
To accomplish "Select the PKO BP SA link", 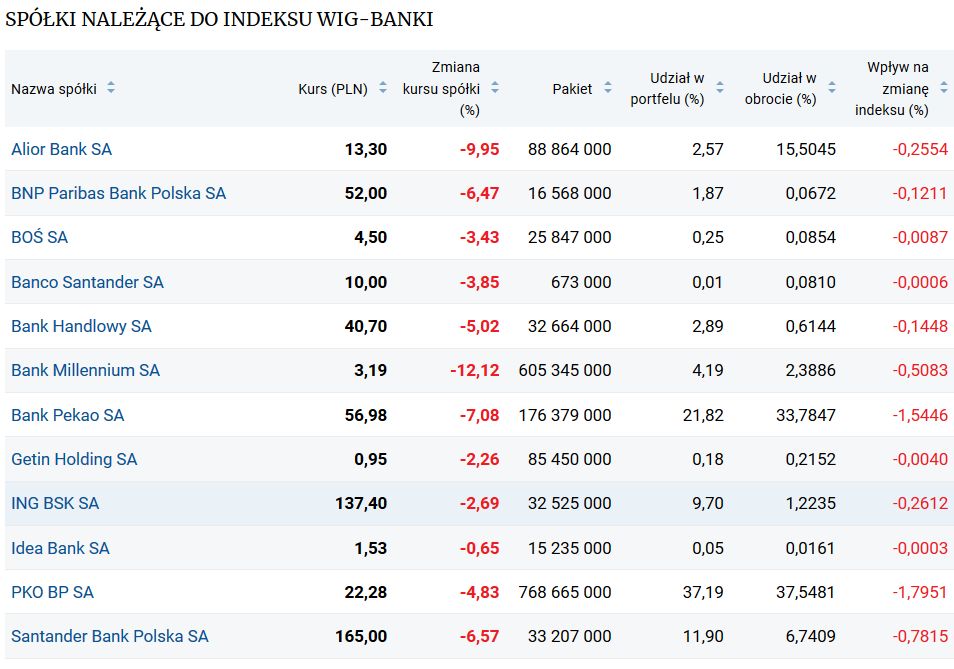I will tap(53, 592).
